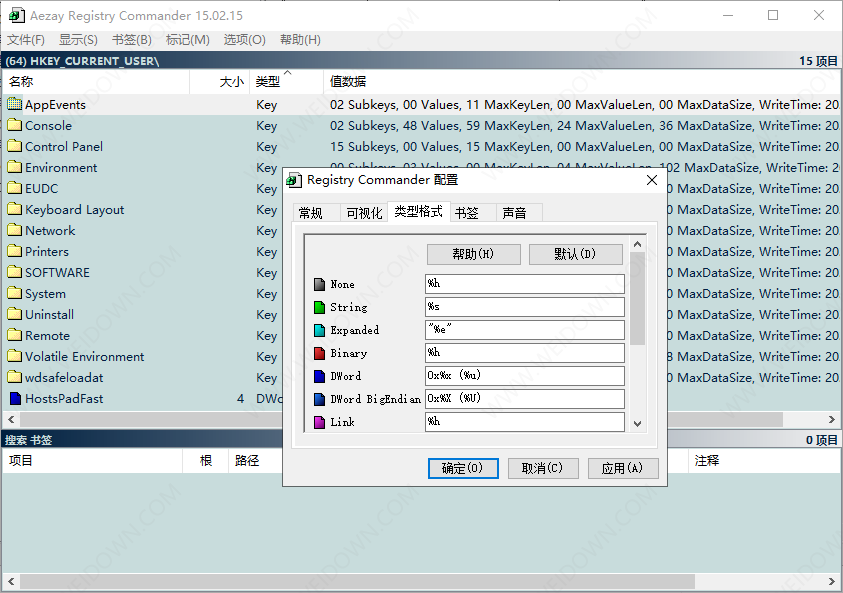843x593 pixels.
Task: Open the 书签(B) menu
Action: [132, 40]
